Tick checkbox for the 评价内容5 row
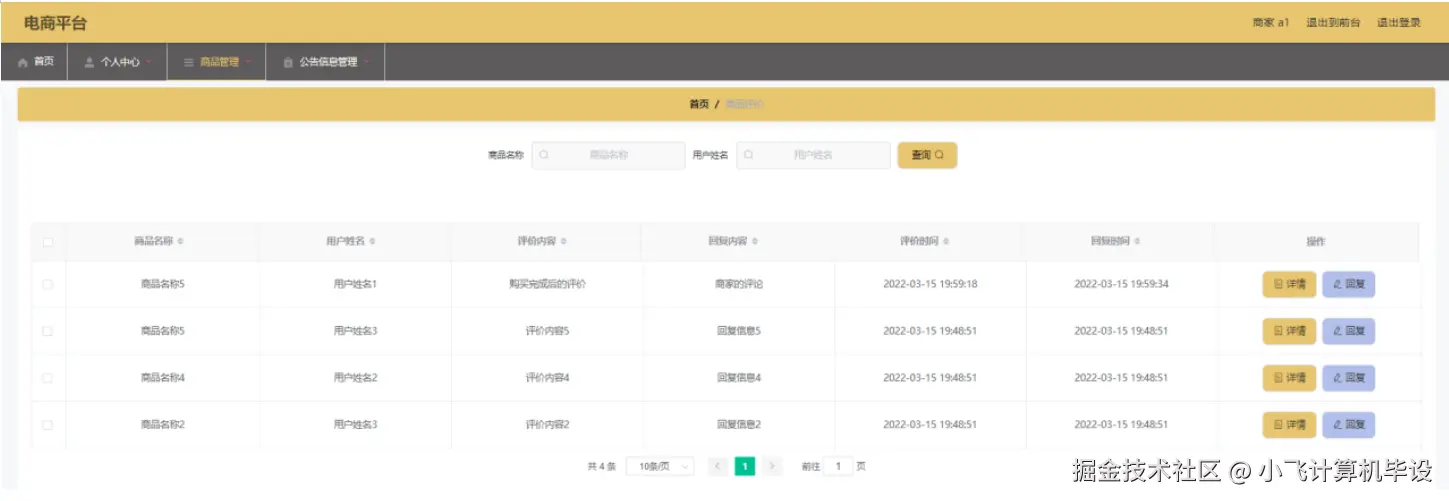1449x501 pixels. click(48, 331)
